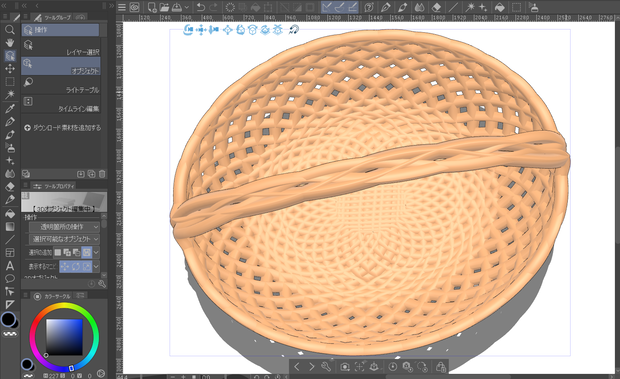Click inside the color square picker

(64, 337)
